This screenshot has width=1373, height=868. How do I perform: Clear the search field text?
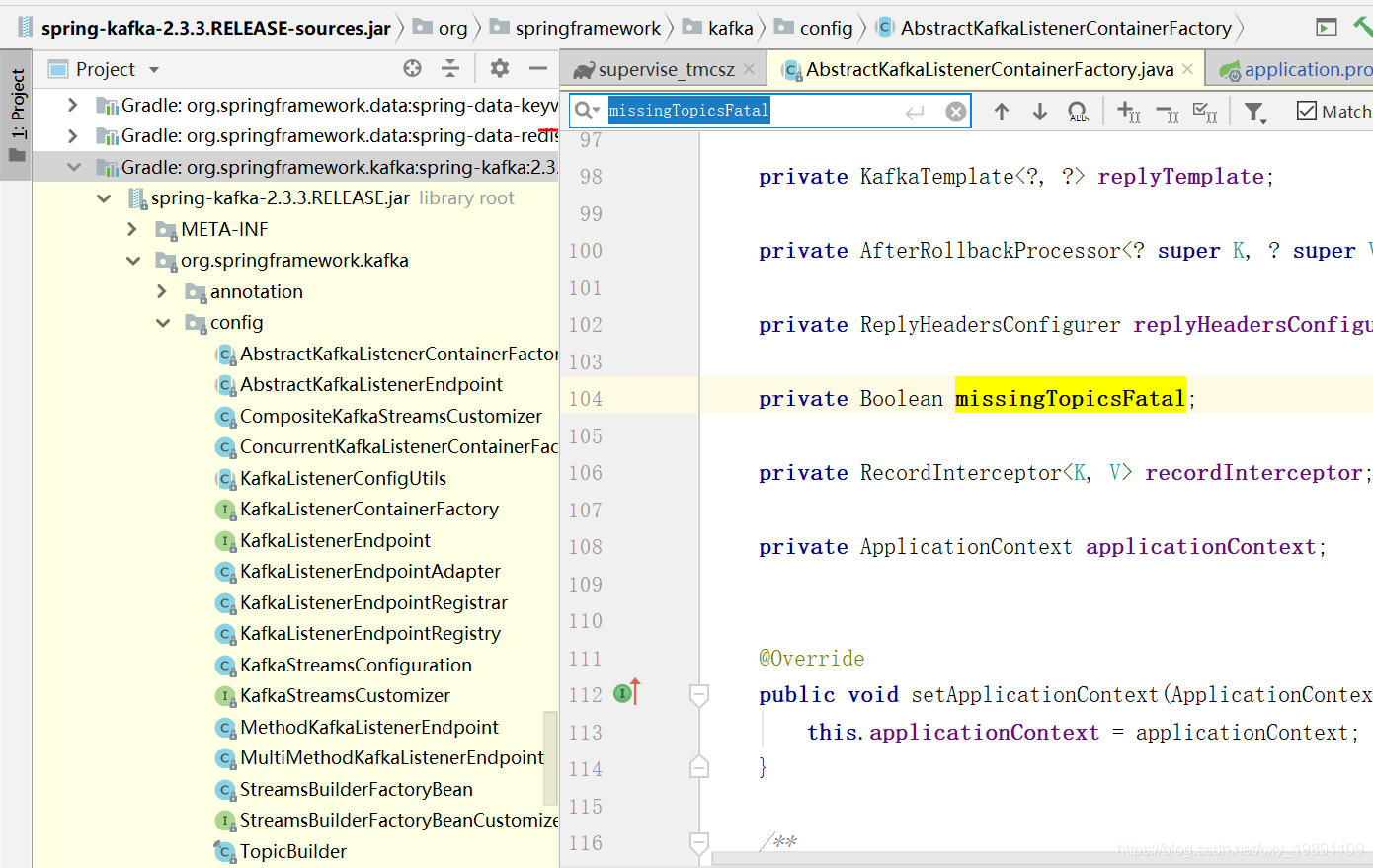tap(956, 112)
